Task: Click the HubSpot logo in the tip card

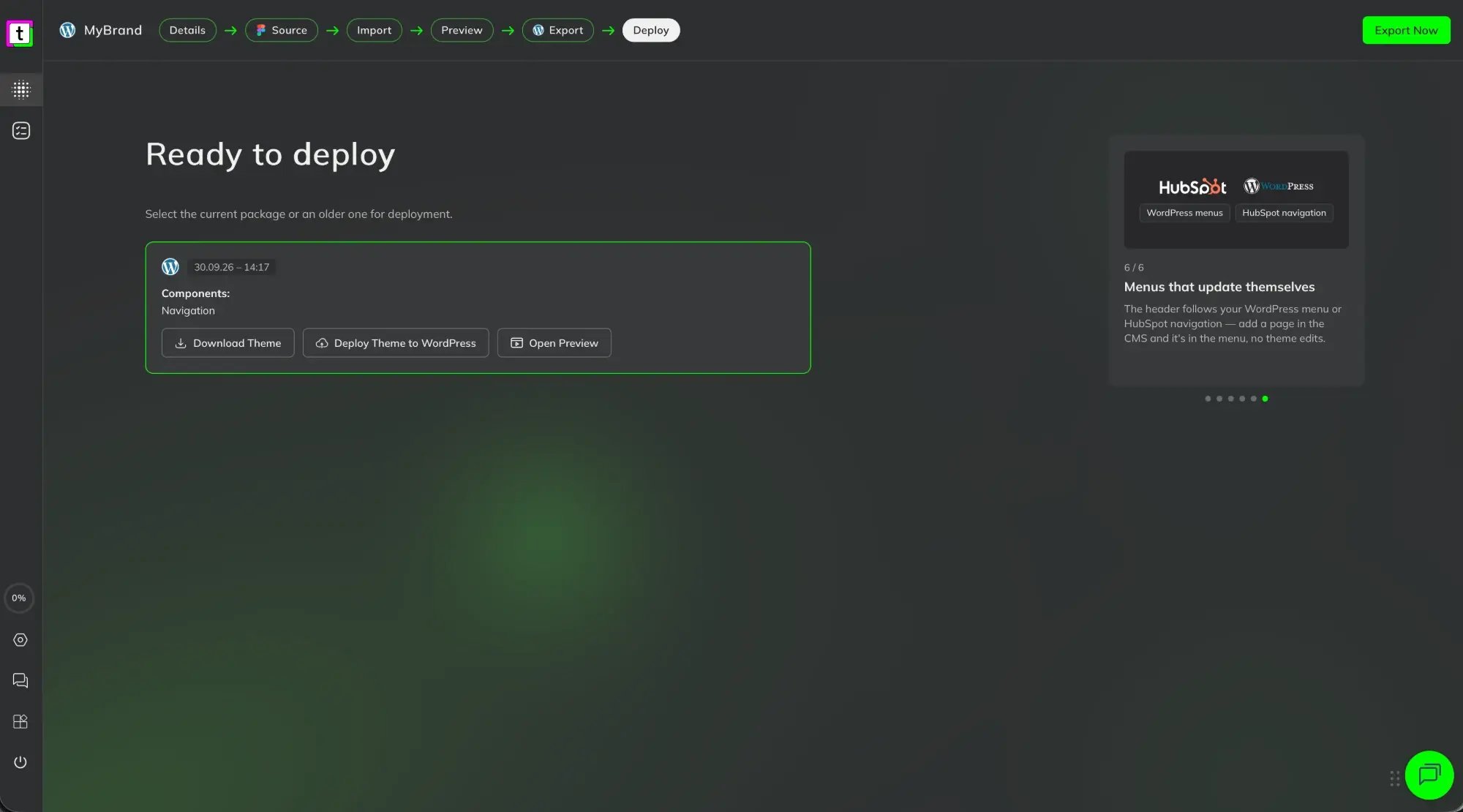Action: coord(1192,187)
